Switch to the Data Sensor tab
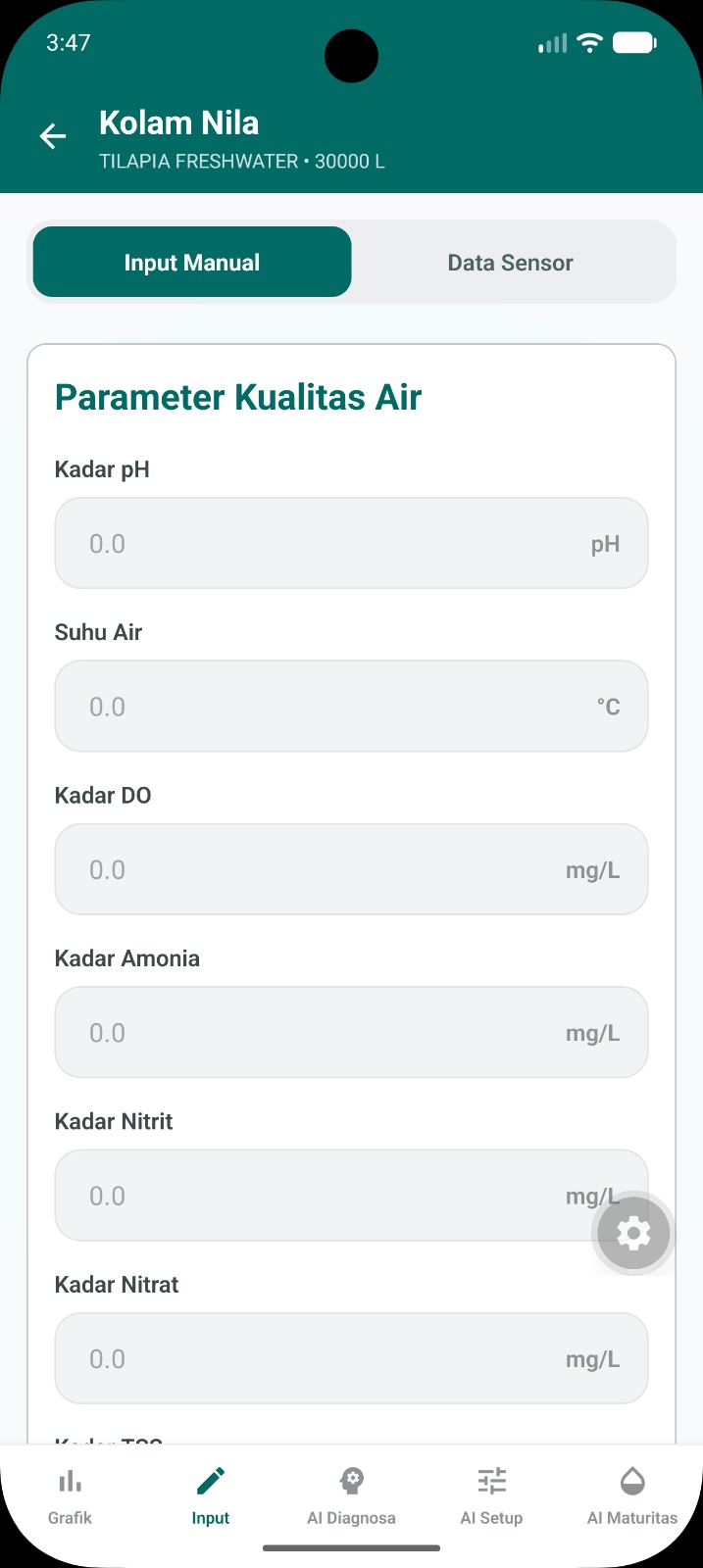Screen dimensions: 703x1568 point(511,263)
